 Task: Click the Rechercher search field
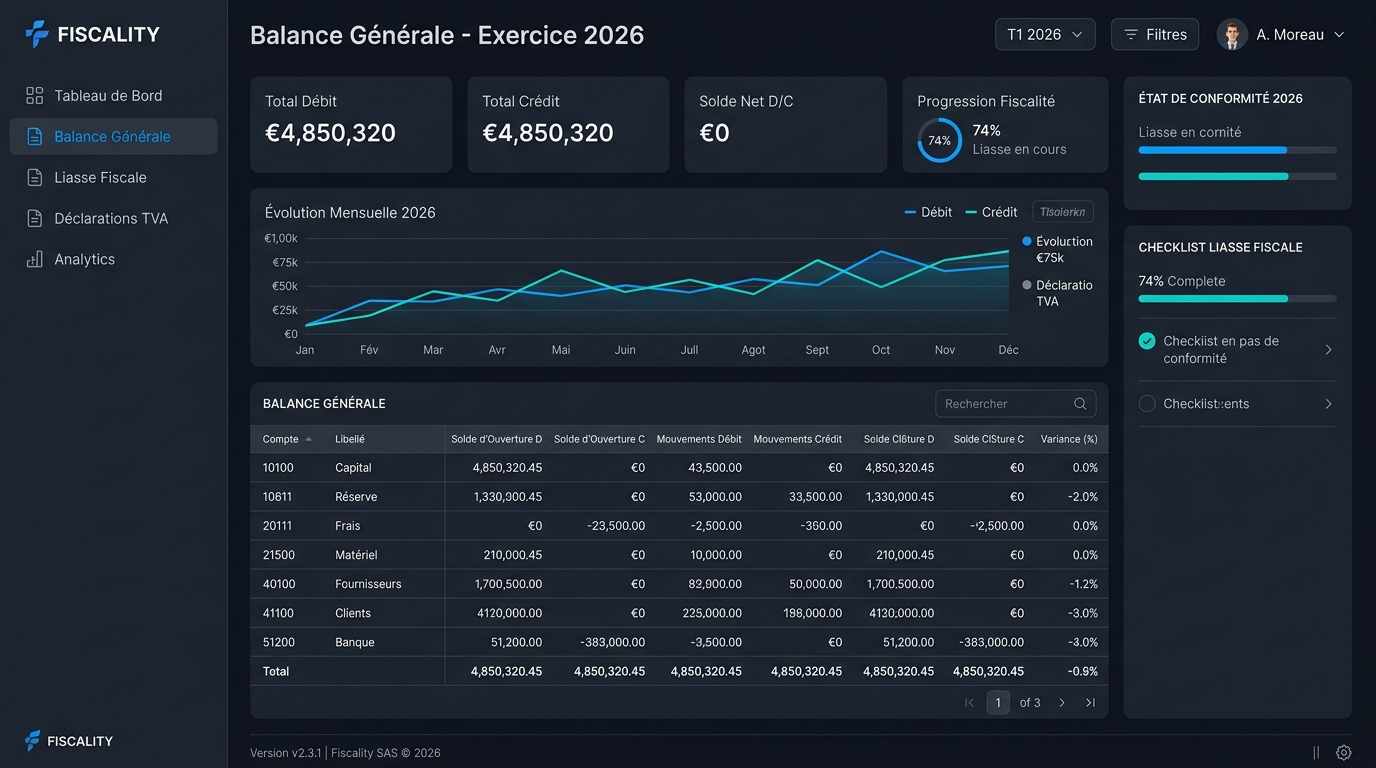(1015, 404)
